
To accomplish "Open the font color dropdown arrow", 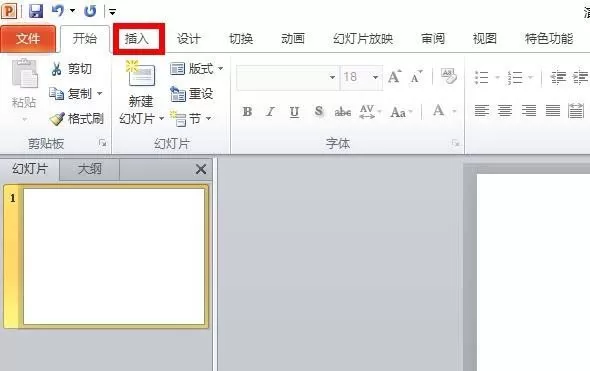I will (x=454, y=112).
